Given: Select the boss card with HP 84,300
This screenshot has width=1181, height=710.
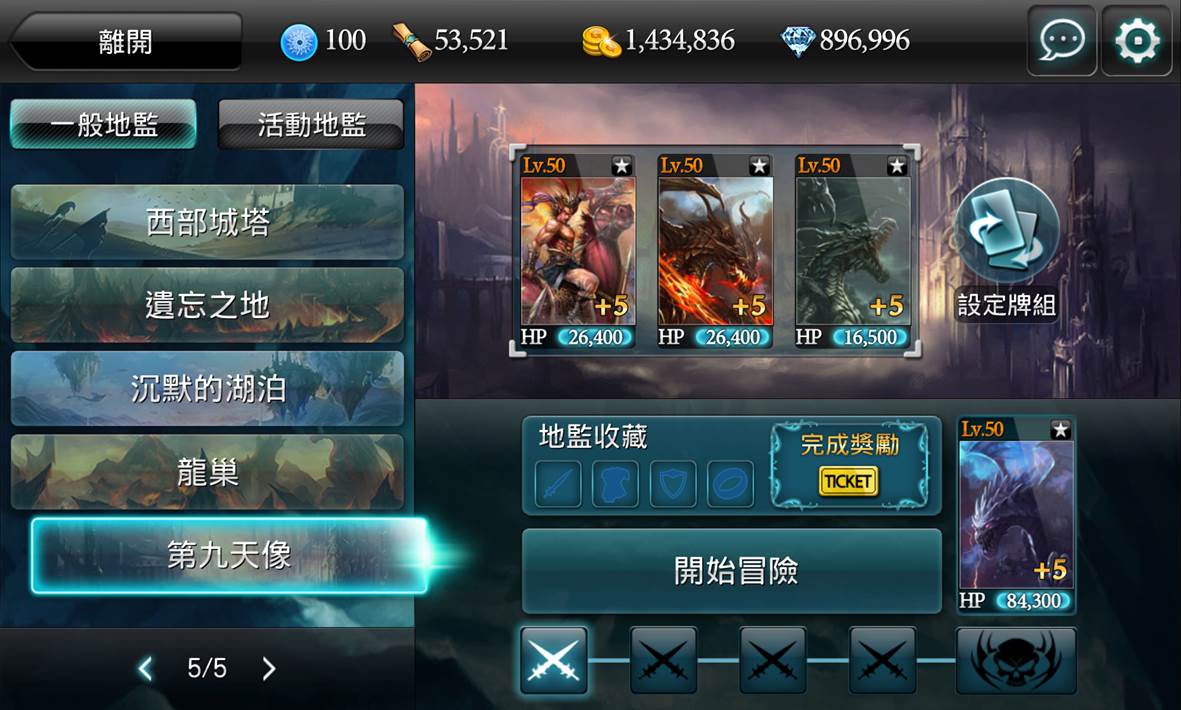Looking at the screenshot, I should pos(1016,514).
